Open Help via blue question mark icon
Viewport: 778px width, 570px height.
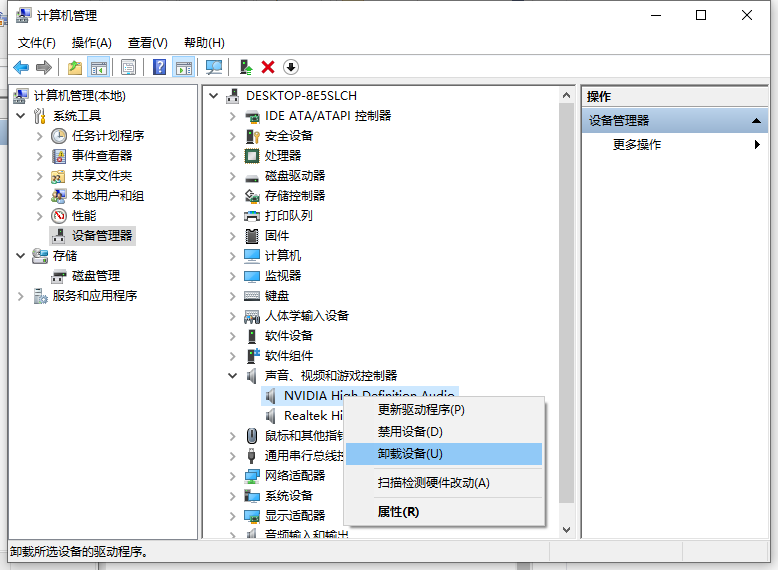159,67
